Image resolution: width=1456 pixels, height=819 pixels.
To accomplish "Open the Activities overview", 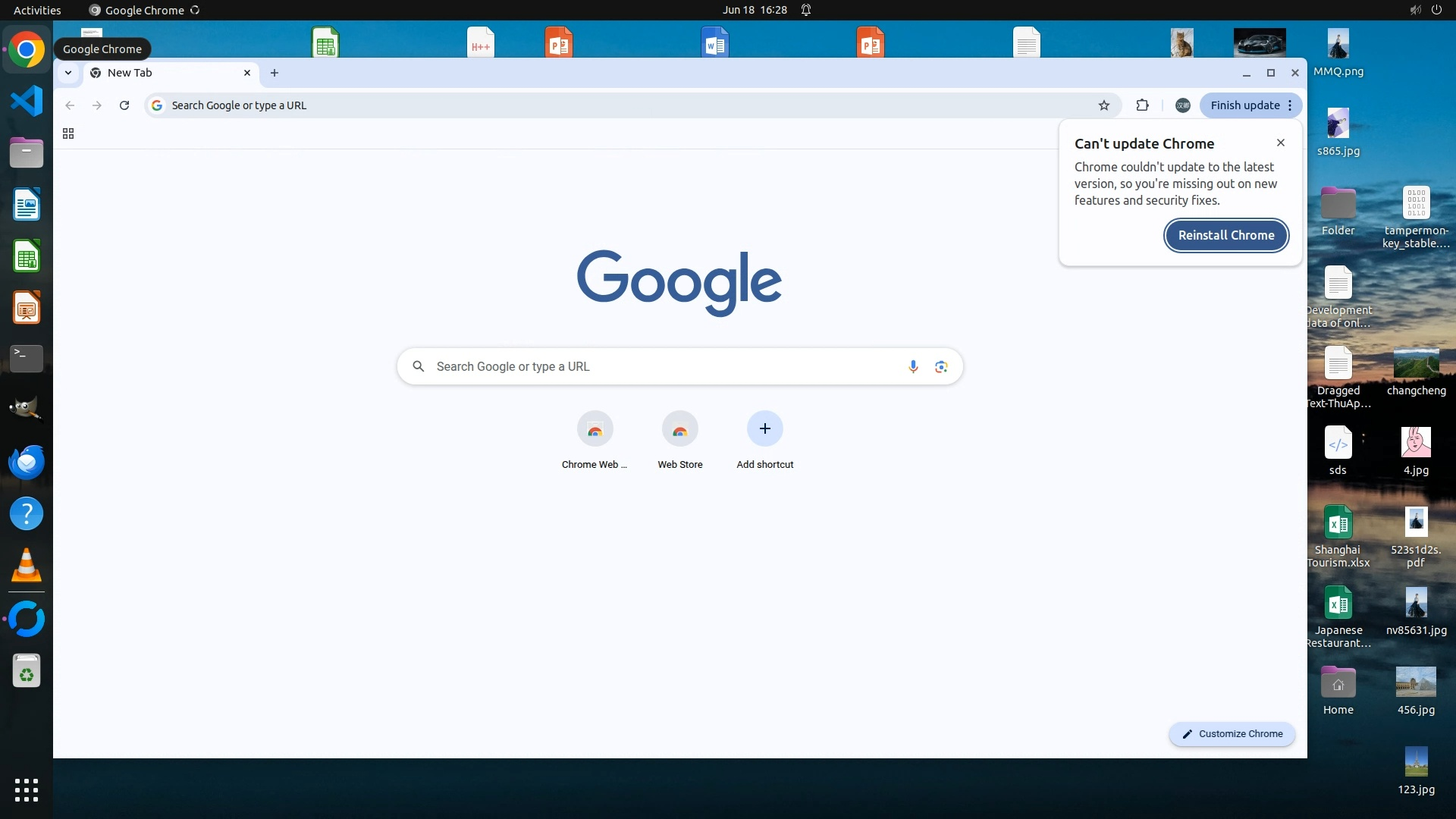I will 37,10.
